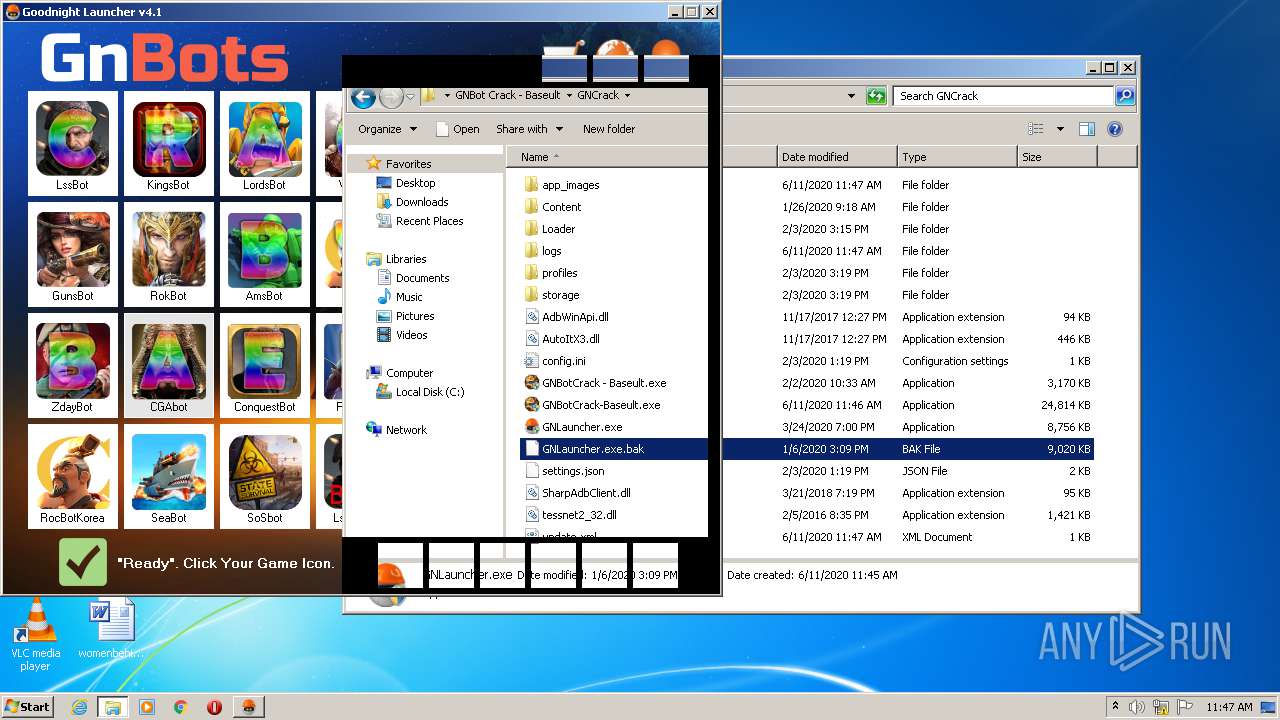Screen dimensions: 1280x720
Task: Open the Word document on desktop
Action: pyautogui.click(x=111, y=629)
